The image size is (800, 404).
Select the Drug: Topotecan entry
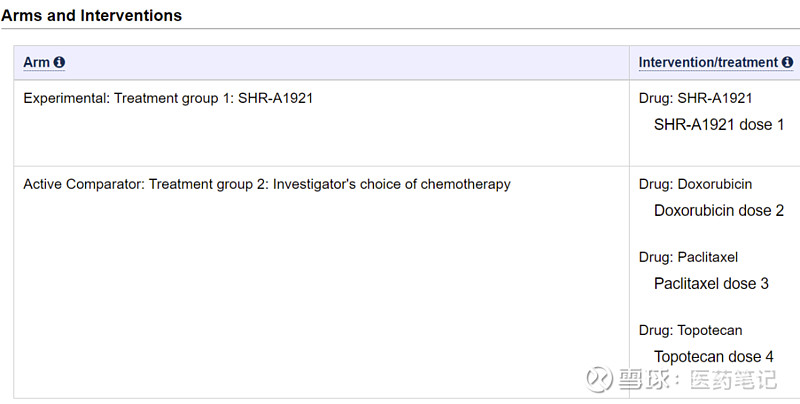click(690, 330)
